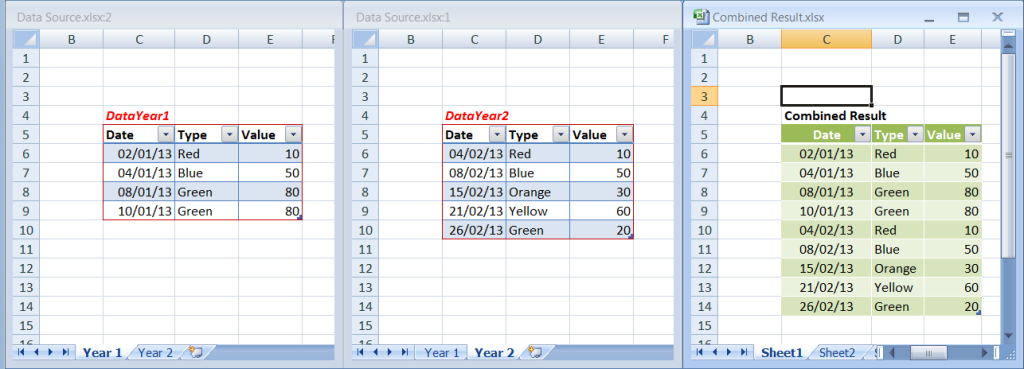Insert new worksheet in Data Source.xlsx:1
Viewport: 1024px width, 369px height.
[536, 353]
